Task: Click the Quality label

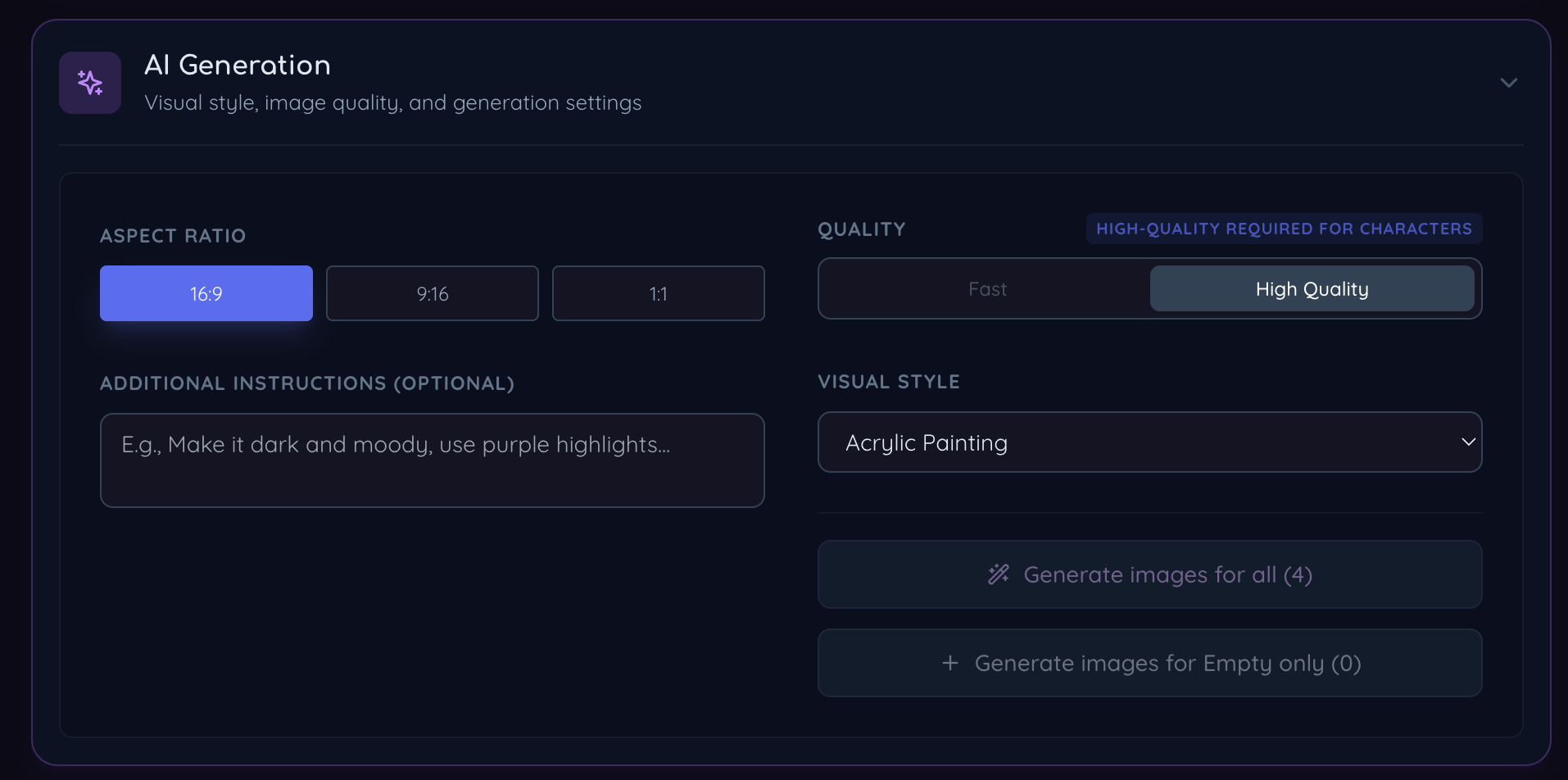Action: [x=862, y=229]
